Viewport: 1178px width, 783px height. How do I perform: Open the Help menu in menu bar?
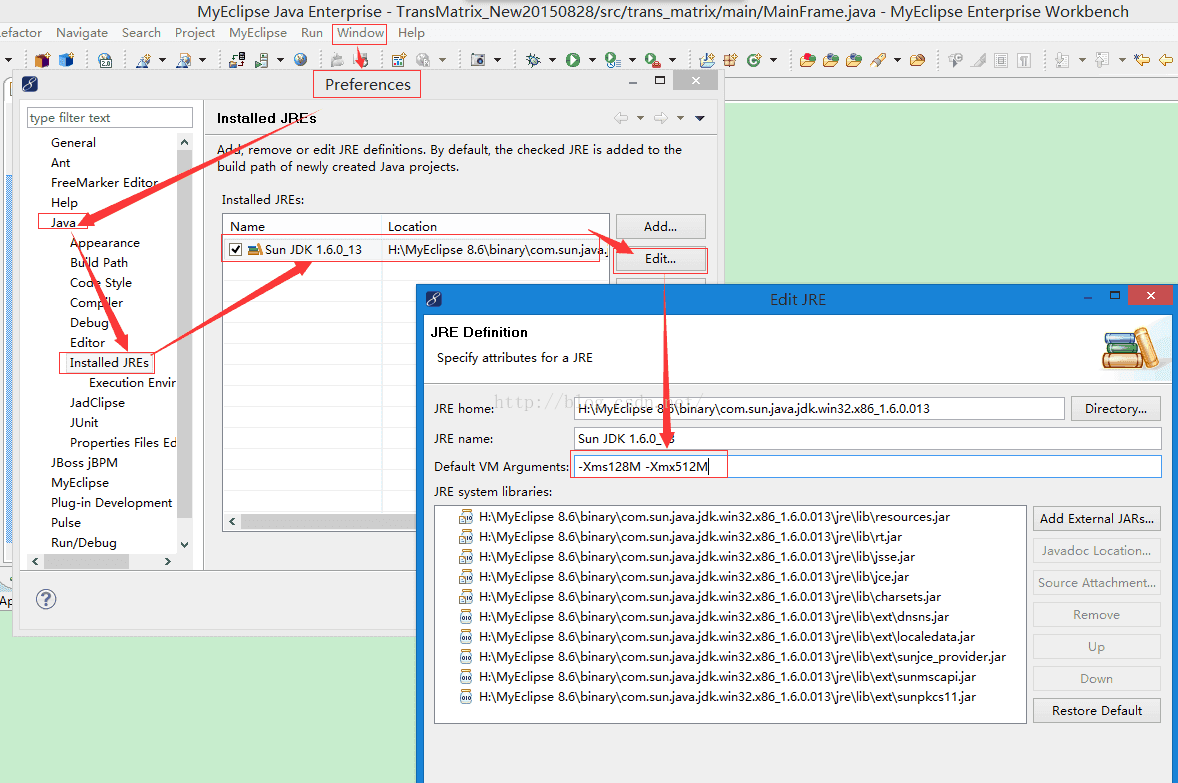411,33
